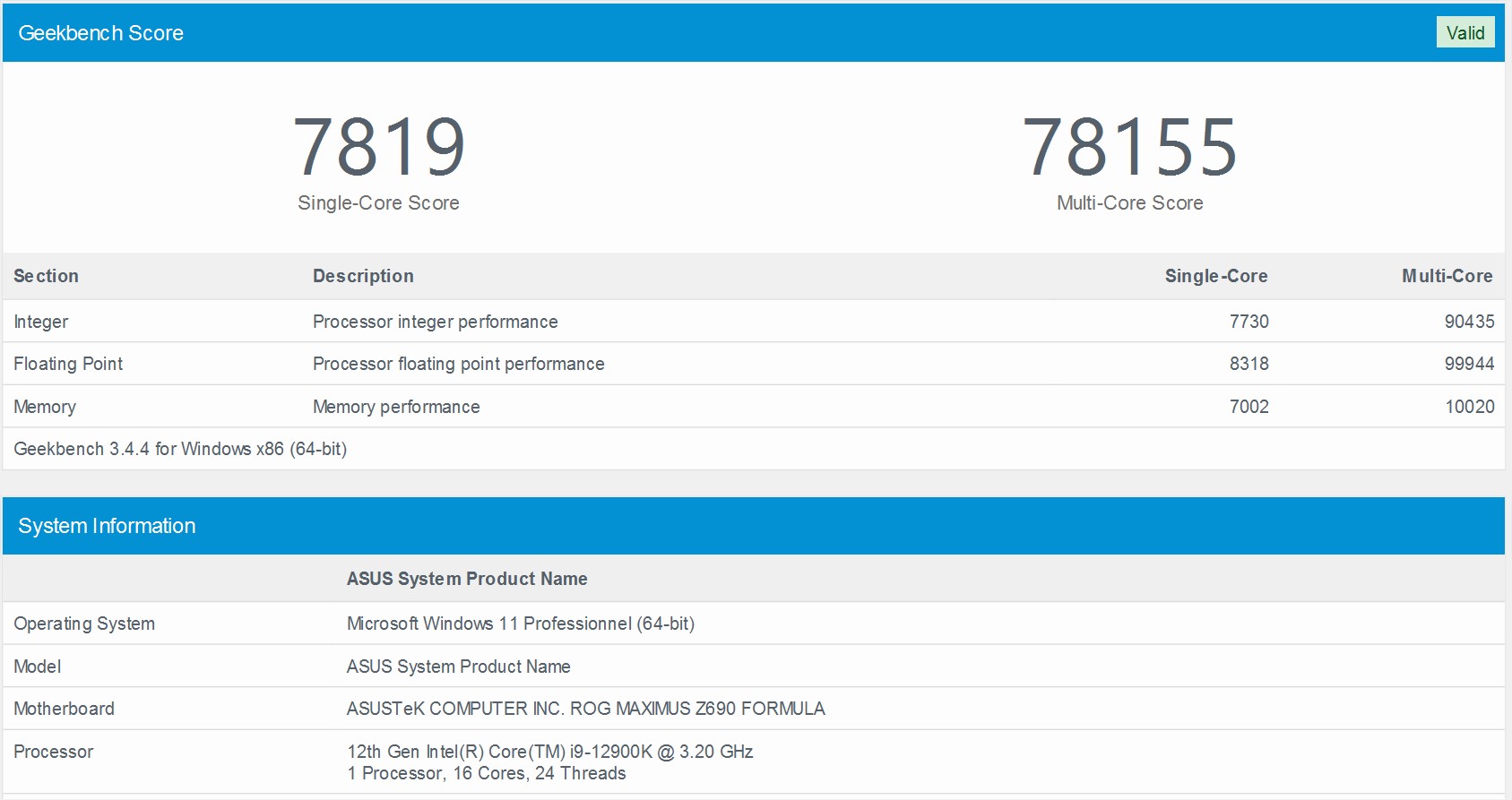The height and width of the screenshot is (800, 1512).
Task: Click the Single-Core column header
Action: tap(1216, 276)
